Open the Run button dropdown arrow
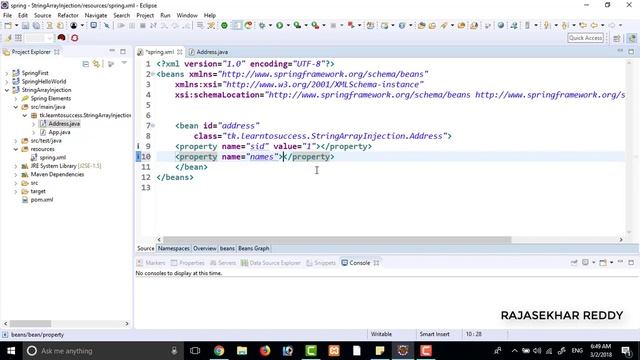This screenshot has width=640, height=360. (288, 26)
